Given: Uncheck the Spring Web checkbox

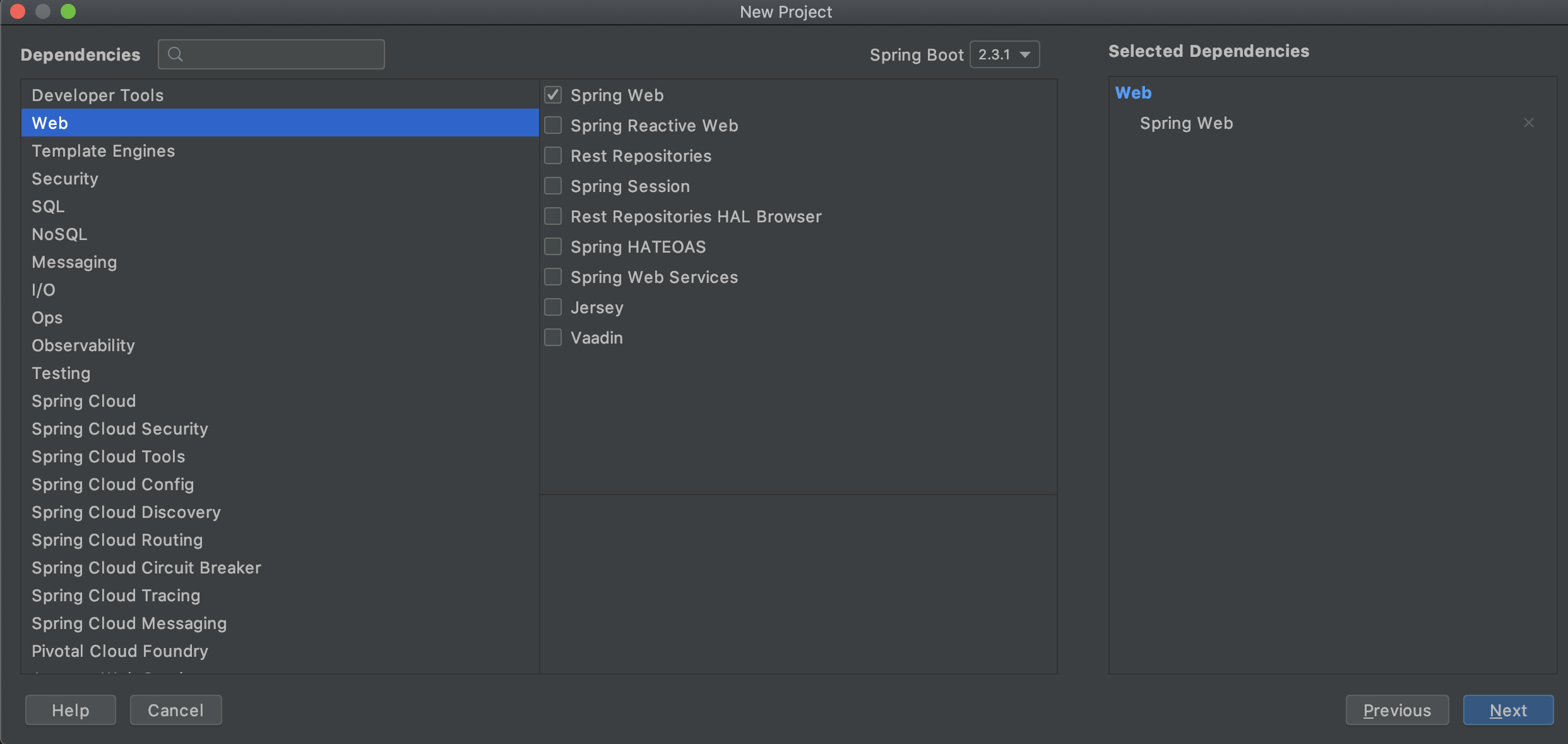Looking at the screenshot, I should click(x=553, y=95).
